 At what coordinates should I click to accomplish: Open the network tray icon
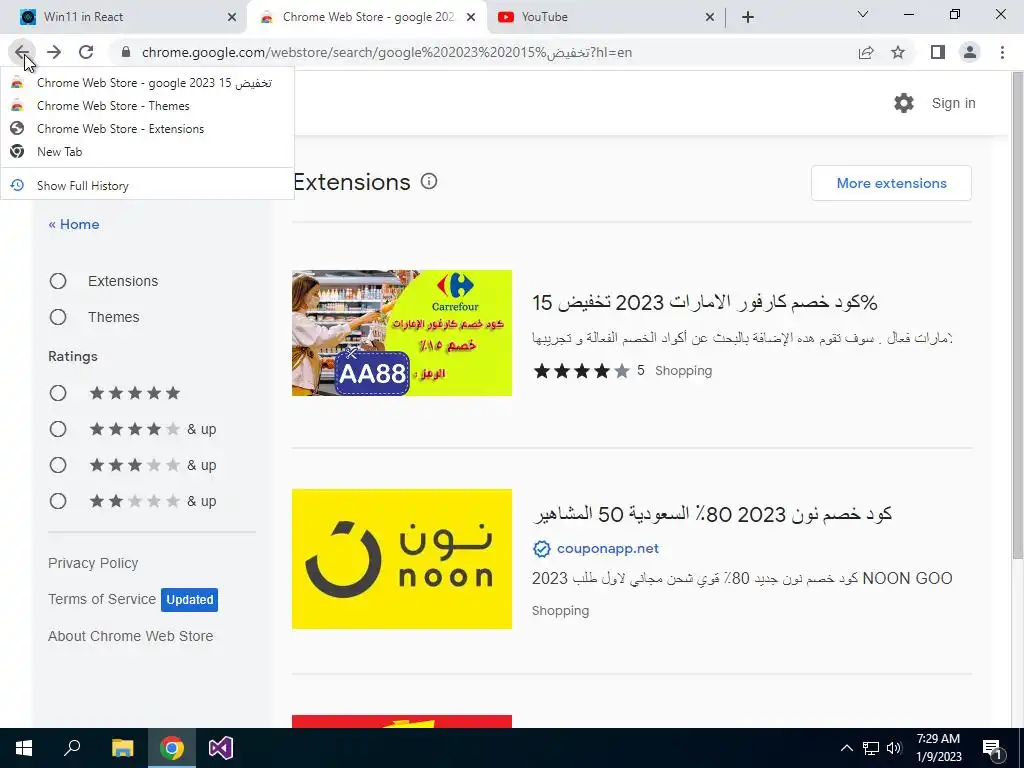[871, 748]
